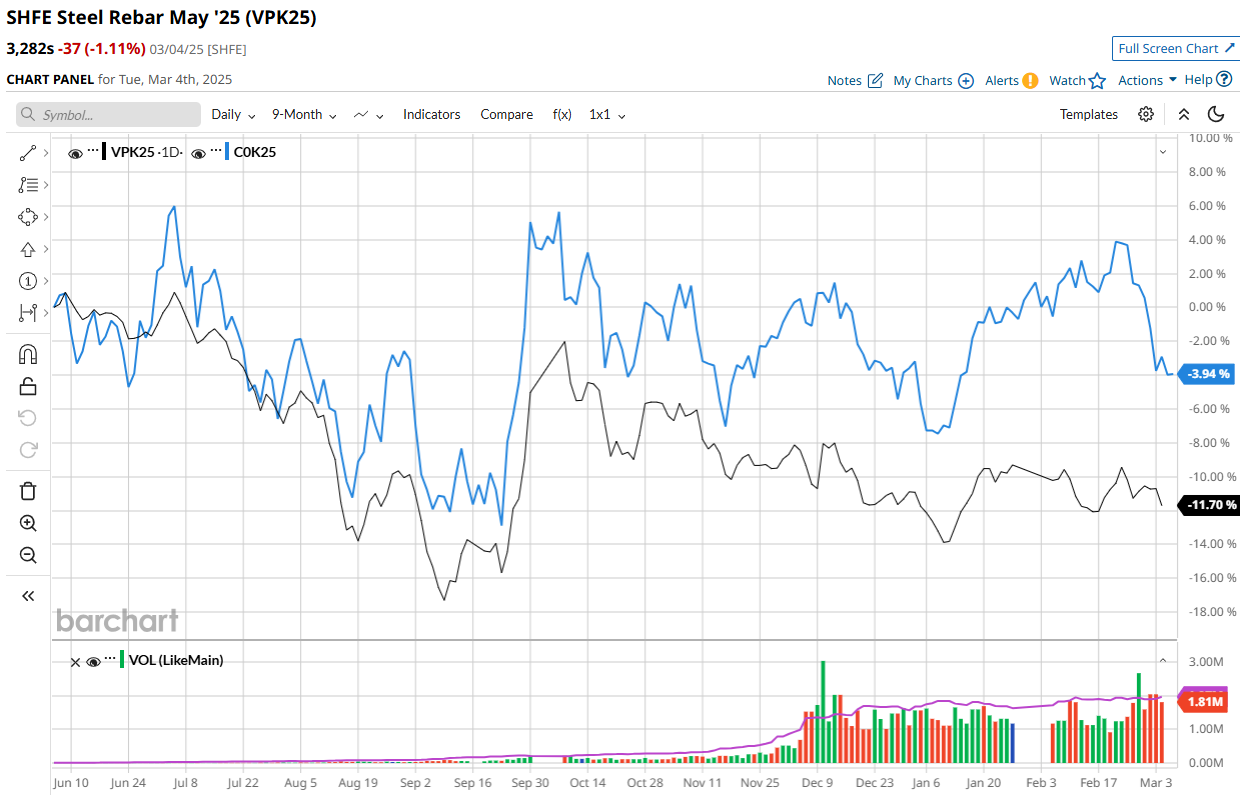Collapse volume pane with caret icon

tap(1162, 661)
